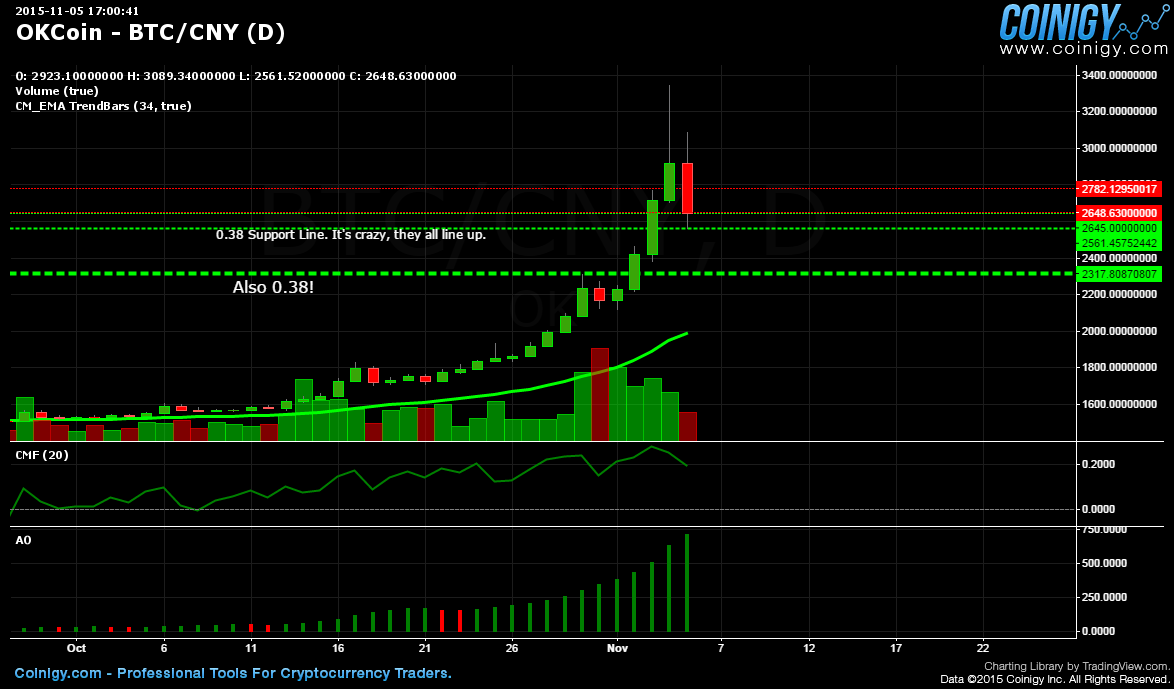The width and height of the screenshot is (1174, 689).
Task: Click the 3000.00000000 price axis label
Action: [1118, 148]
